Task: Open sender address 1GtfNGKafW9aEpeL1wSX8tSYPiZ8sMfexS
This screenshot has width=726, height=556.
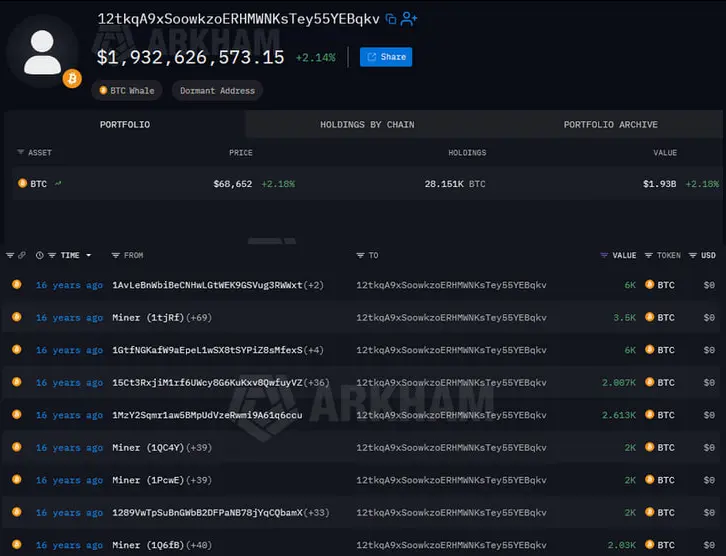Action: [207, 350]
